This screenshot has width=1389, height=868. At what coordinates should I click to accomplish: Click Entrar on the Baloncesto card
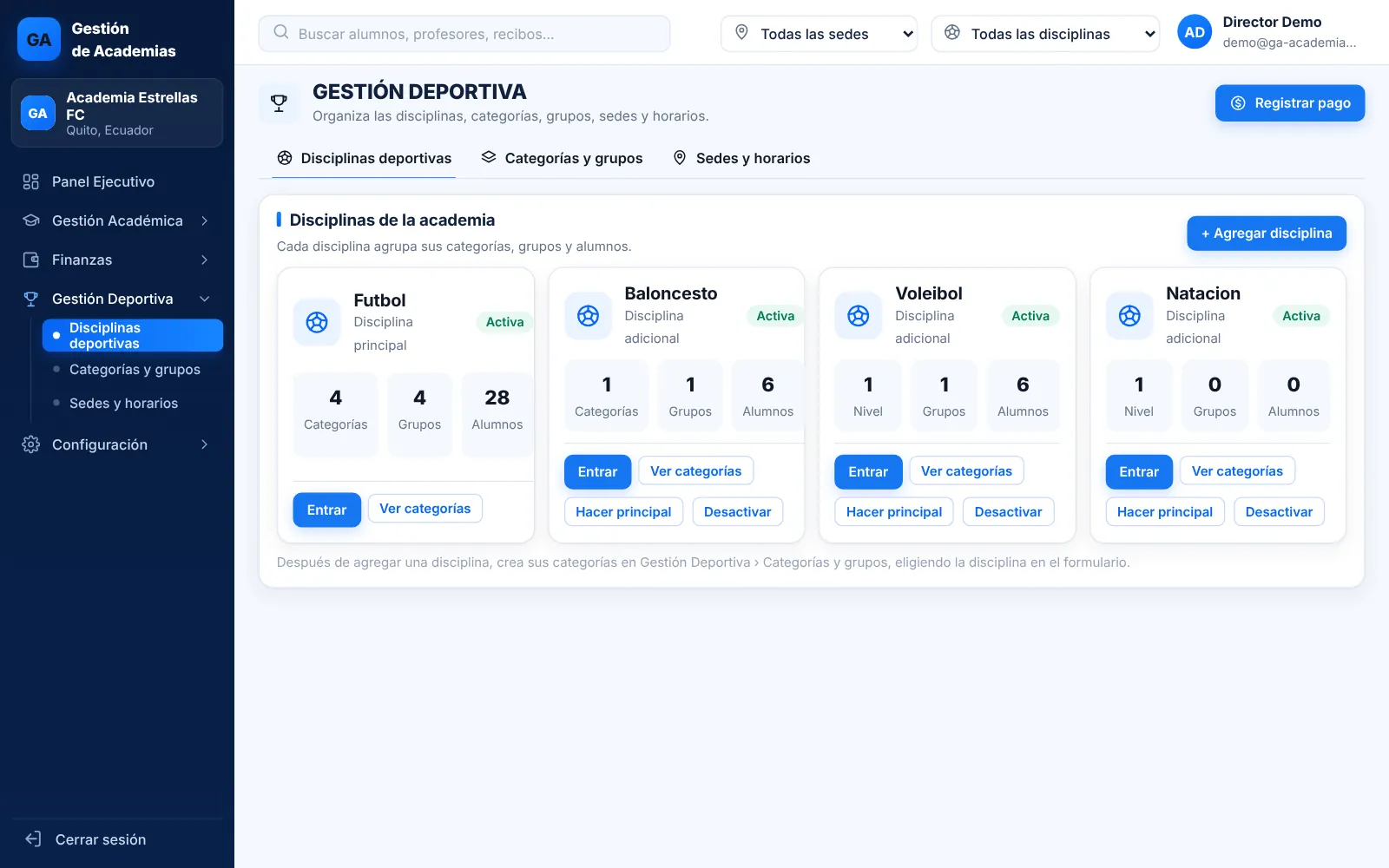tap(597, 471)
